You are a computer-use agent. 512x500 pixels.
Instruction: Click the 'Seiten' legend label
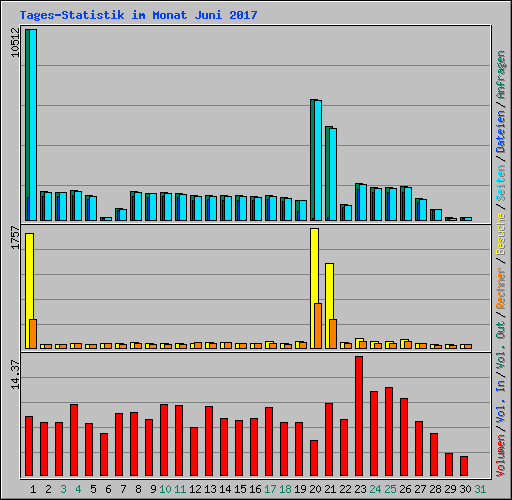501,183
